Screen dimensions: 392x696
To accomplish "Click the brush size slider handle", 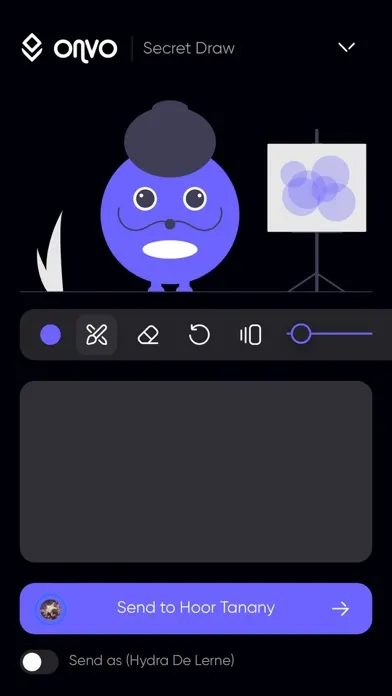I will 301,334.
